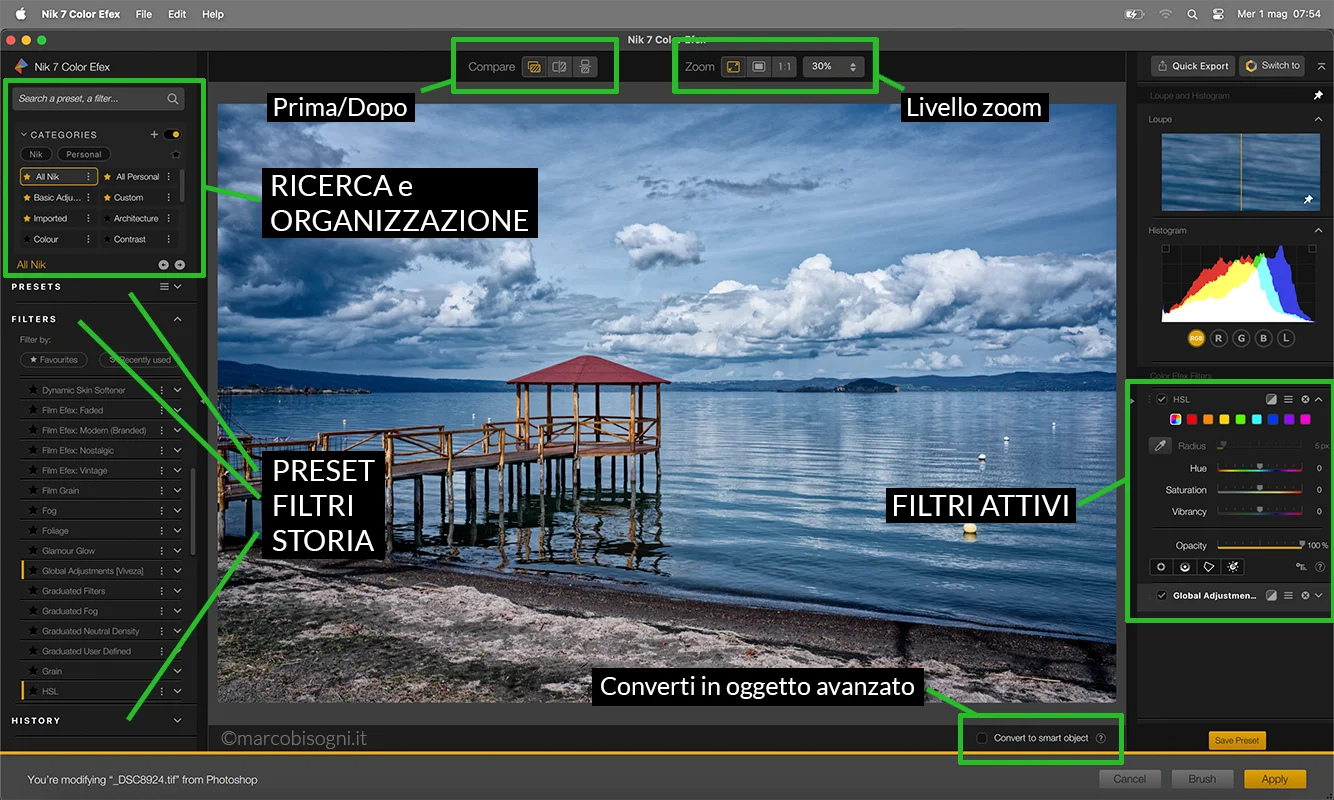Open the three-dot menu for All Nik

point(88,177)
